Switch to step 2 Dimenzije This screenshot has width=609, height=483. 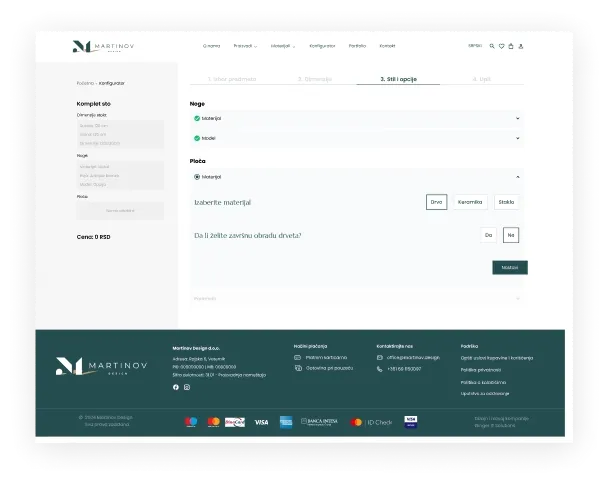pyautogui.click(x=315, y=79)
